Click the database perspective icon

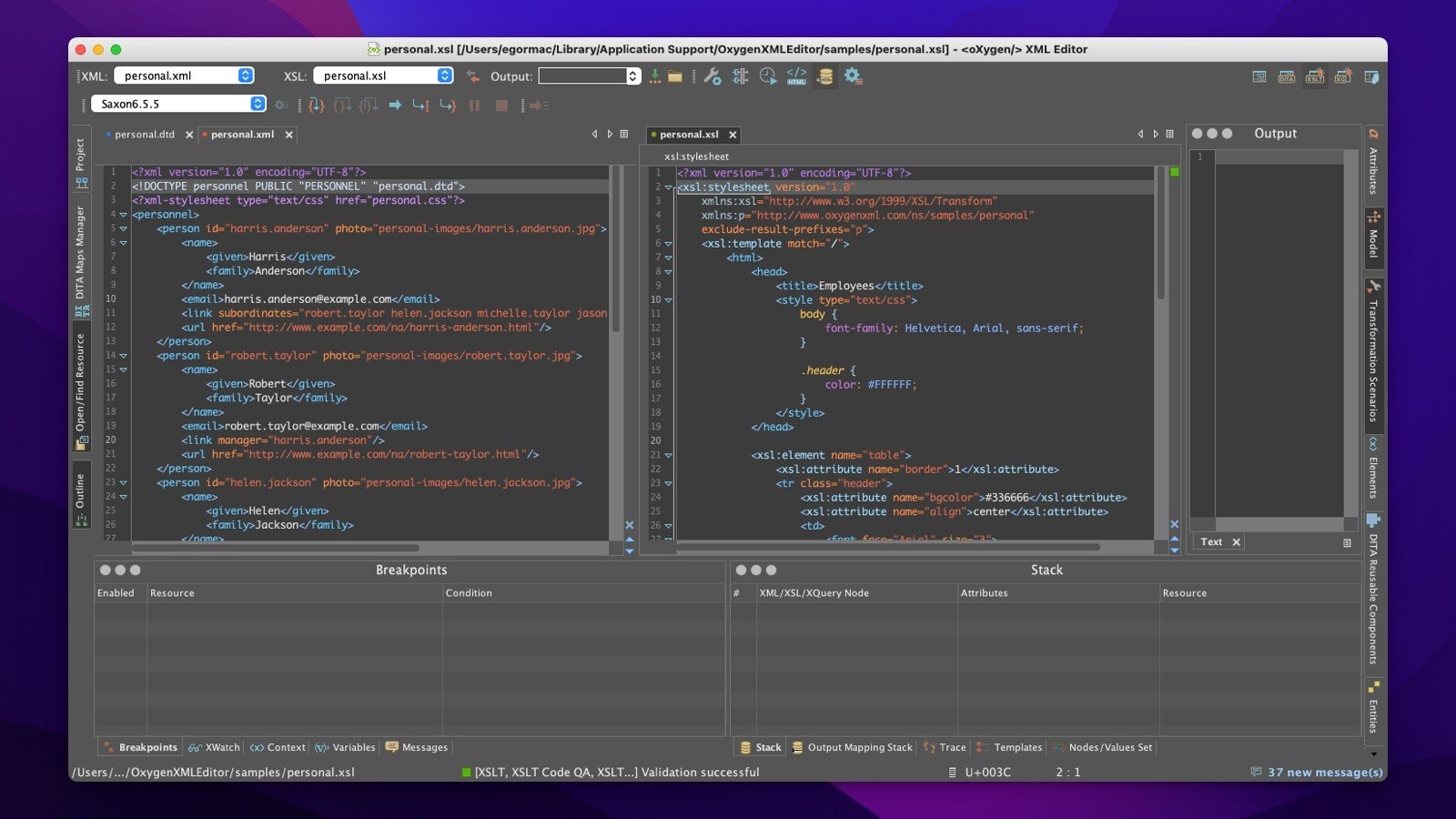pos(1371,77)
